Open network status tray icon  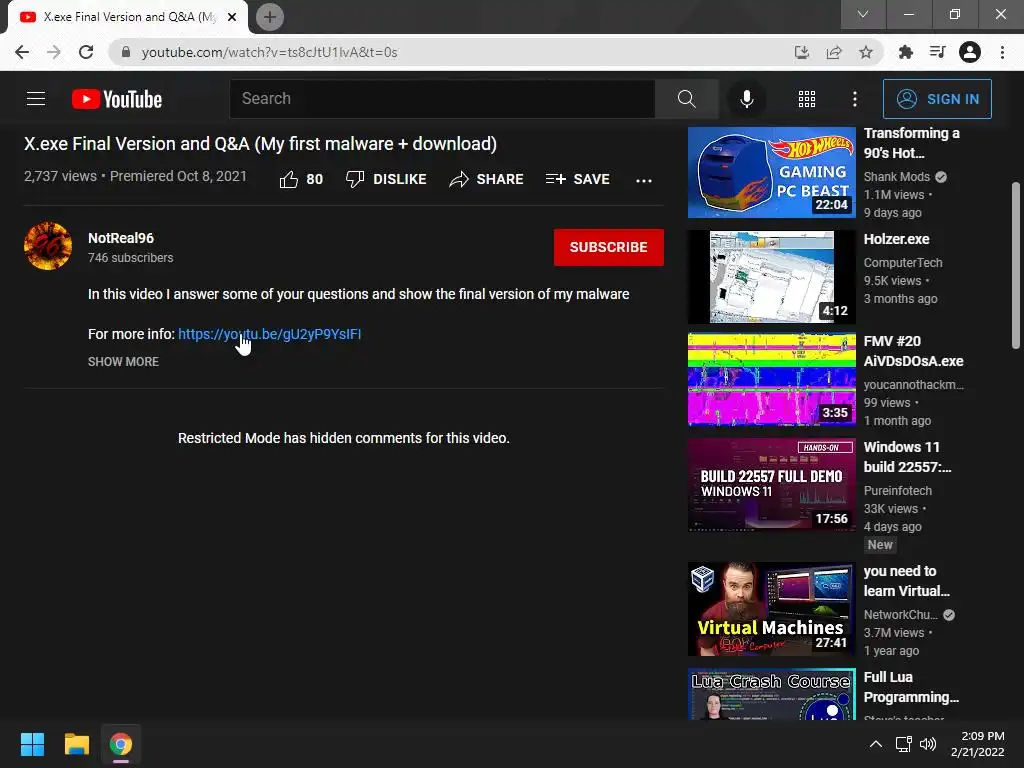[903, 744]
